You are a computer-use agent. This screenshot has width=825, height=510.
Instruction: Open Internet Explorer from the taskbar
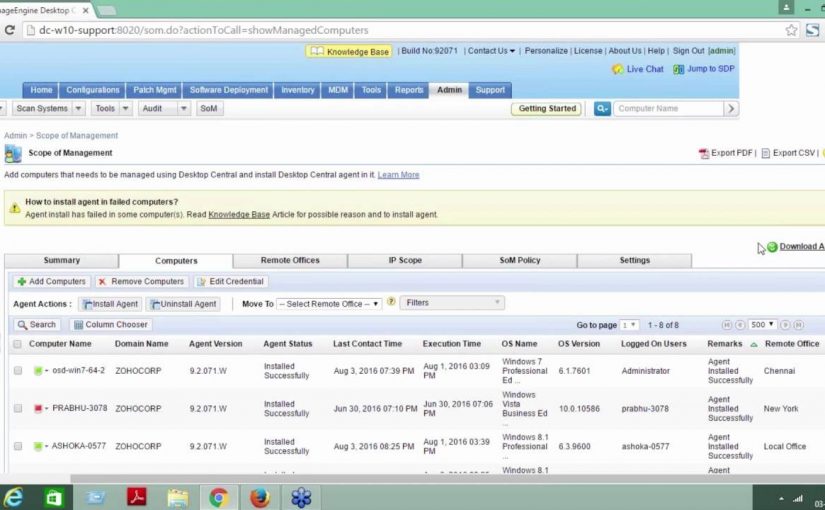tap(14, 497)
